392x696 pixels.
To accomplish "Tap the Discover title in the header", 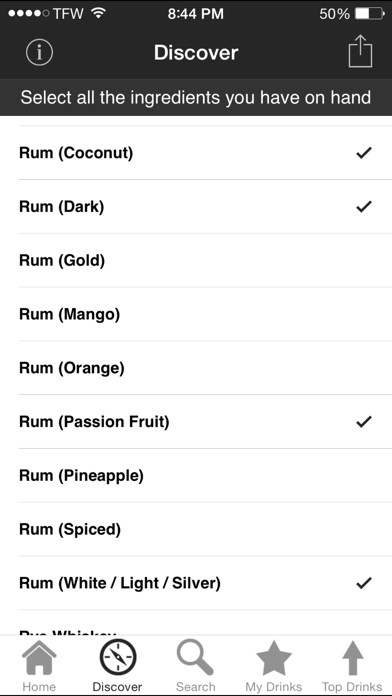I will pyautogui.click(x=196, y=52).
